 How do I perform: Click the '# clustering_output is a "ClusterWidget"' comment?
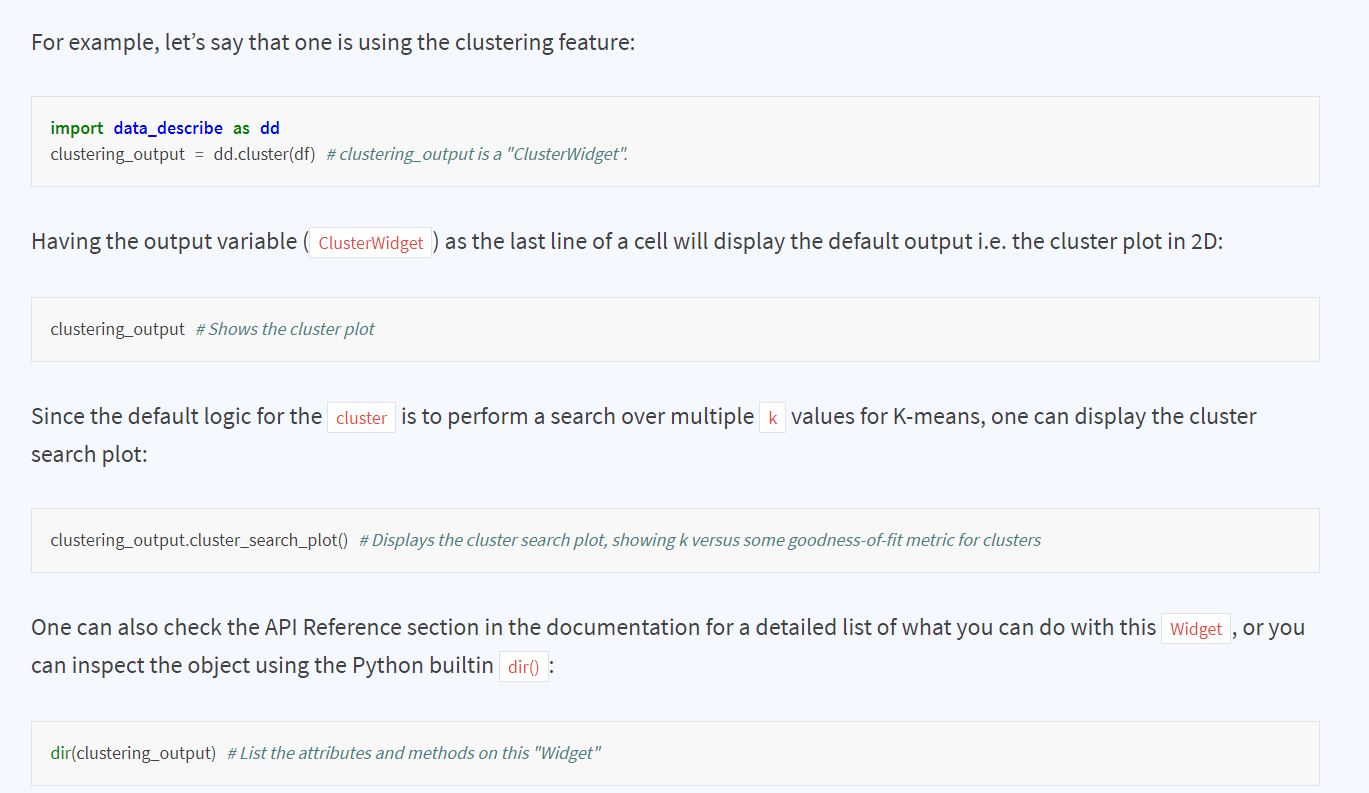click(x=477, y=154)
